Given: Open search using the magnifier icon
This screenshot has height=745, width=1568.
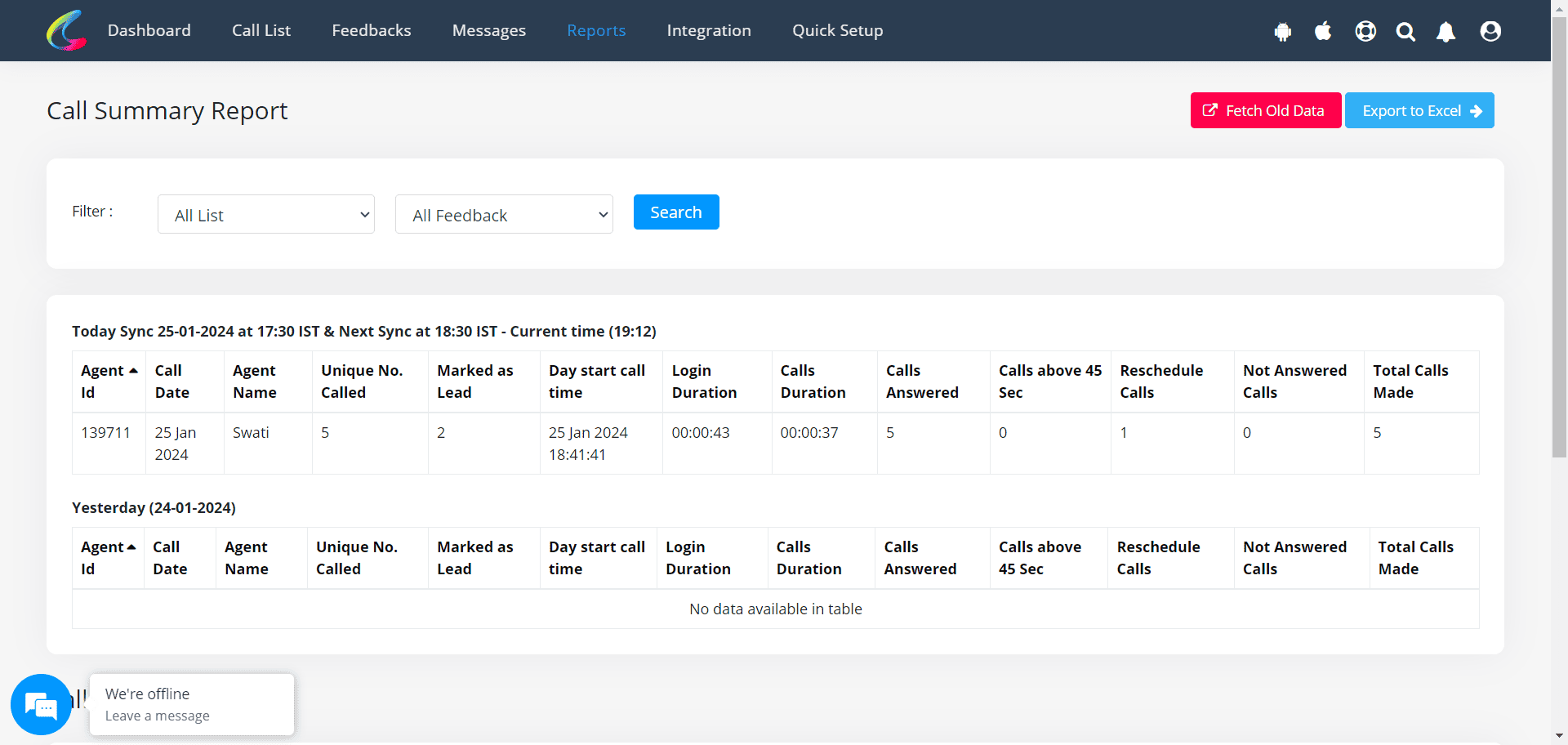Looking at the screenshot, I should click(1405, 31).
